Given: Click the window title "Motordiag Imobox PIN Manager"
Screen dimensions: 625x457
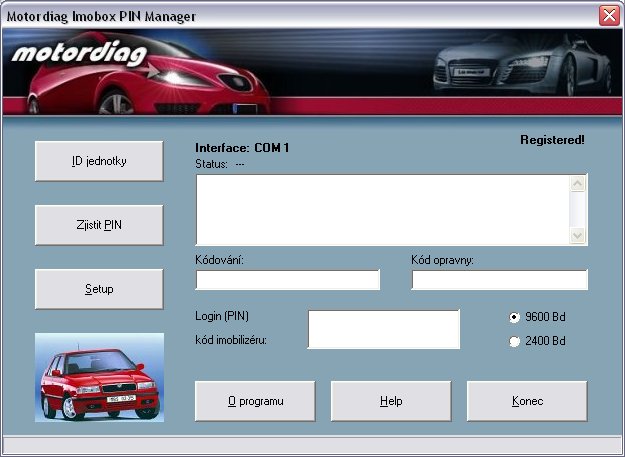Looking at the screenshot, I should click(101, 17).
